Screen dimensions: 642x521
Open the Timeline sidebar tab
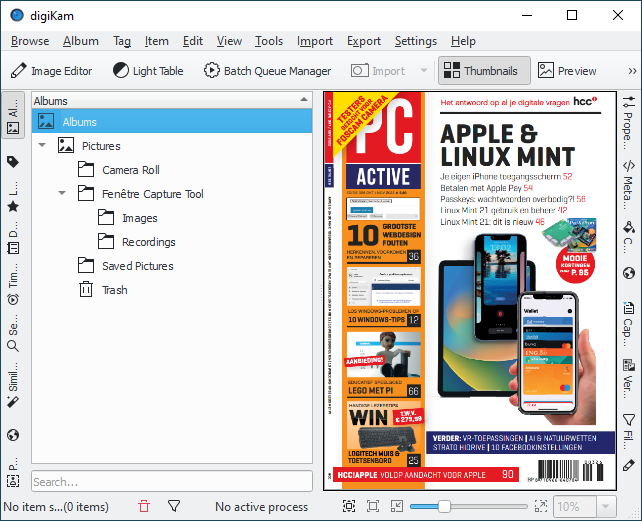point(13,284)
